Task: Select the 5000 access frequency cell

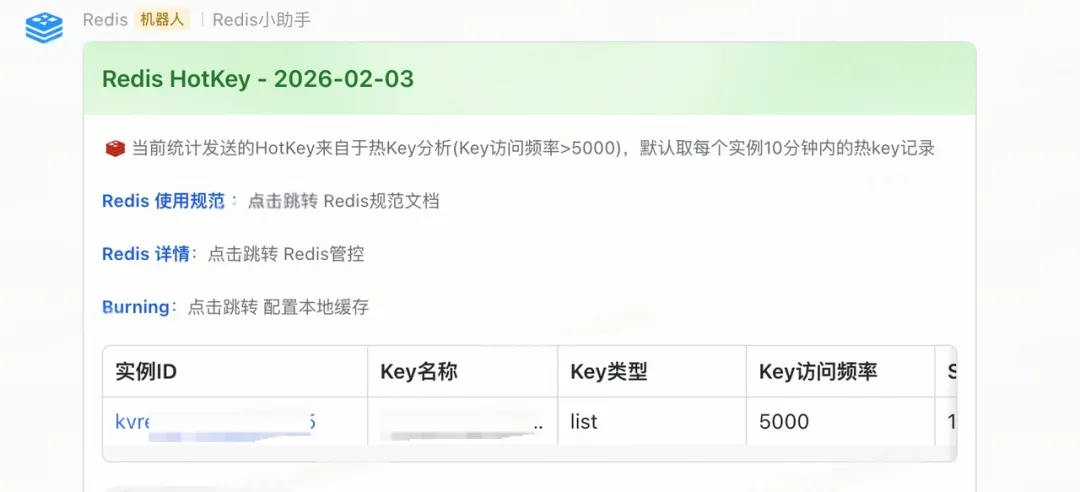Action: 784,422
